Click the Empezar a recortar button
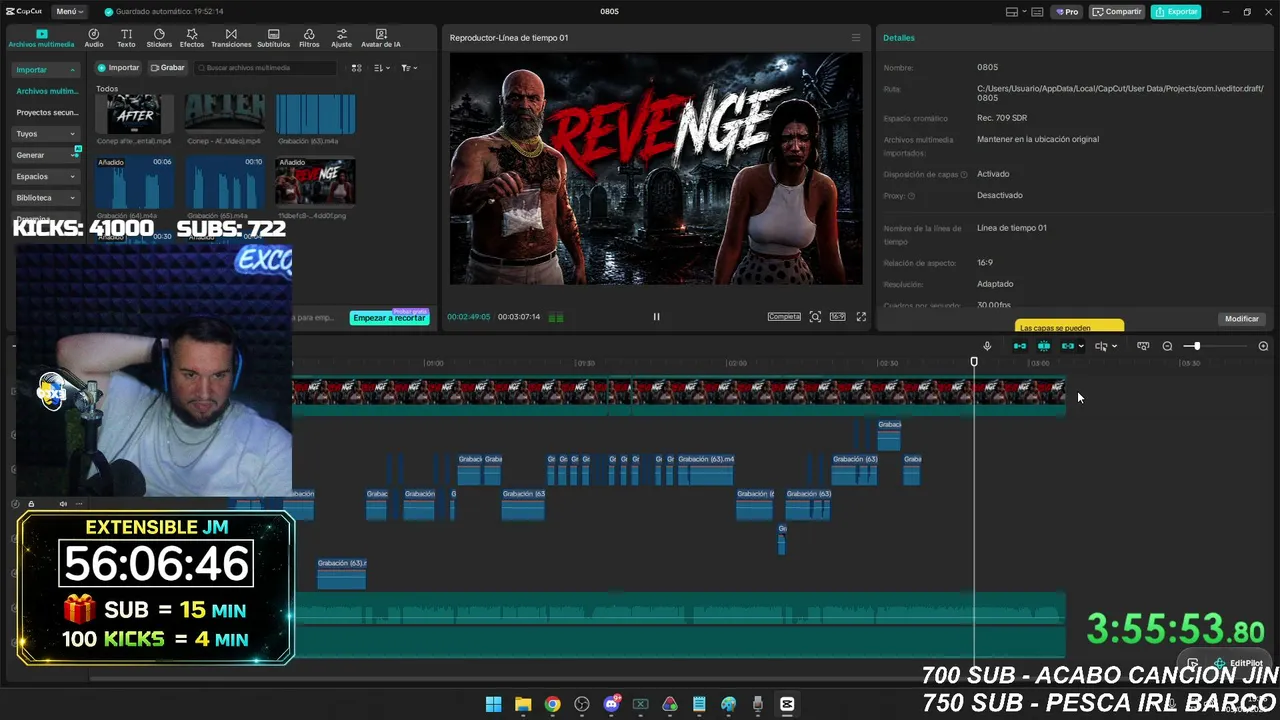This screenshot has height=720, width=1280. [389, 318]
